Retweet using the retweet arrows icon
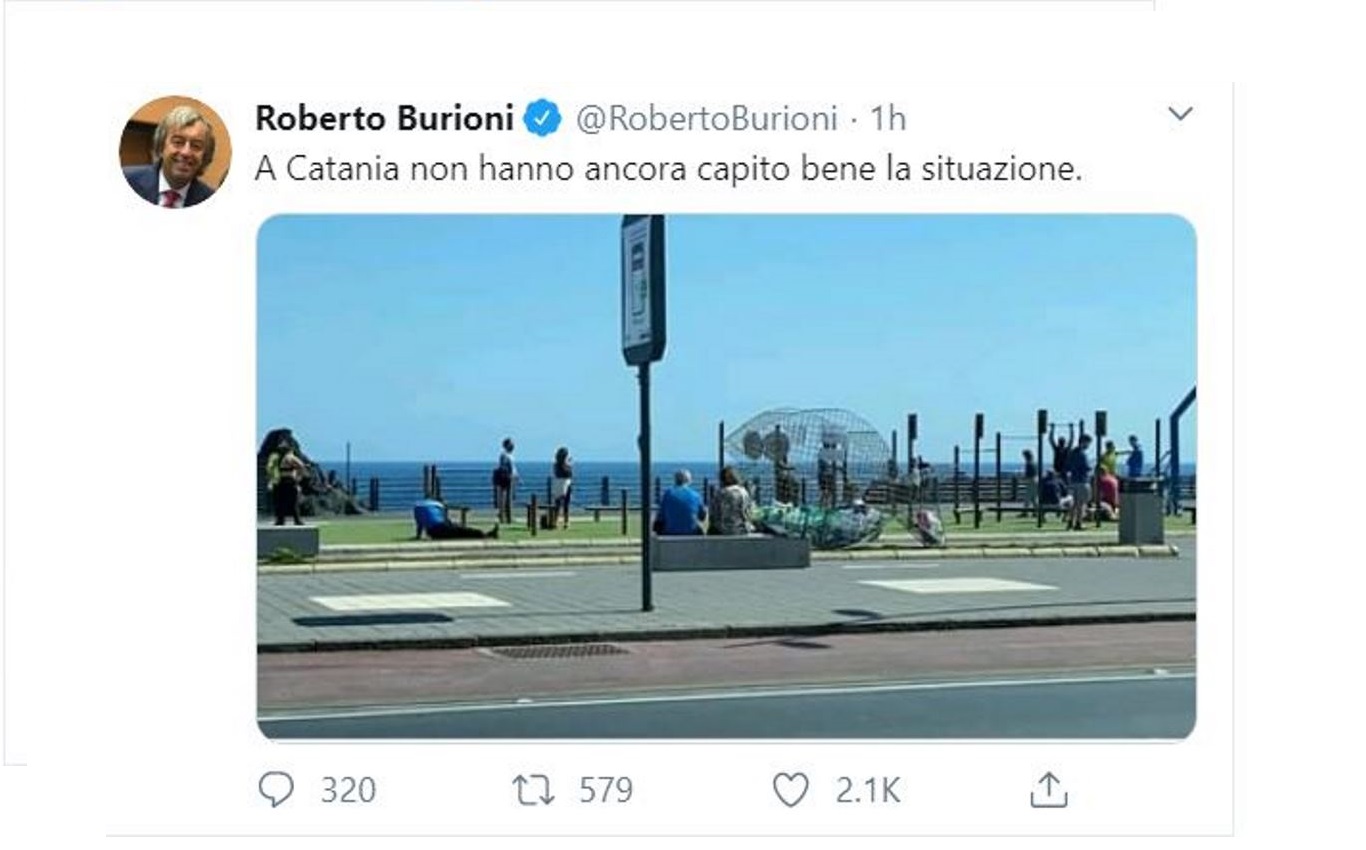Viewport: 1366px width, 850px height. [533, 791]
